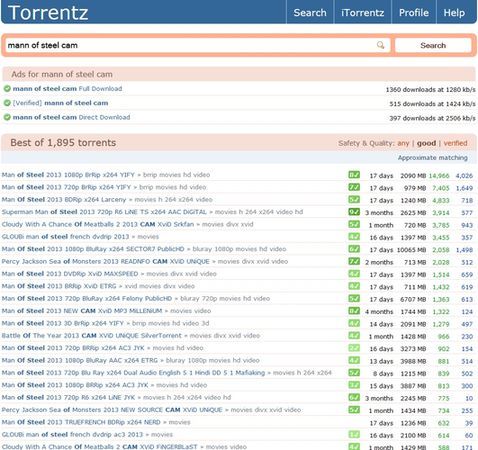This screenshot has height=450, width=478.
Task: Click verified badge for Battle Of The Year row
Action: (354, 335)
